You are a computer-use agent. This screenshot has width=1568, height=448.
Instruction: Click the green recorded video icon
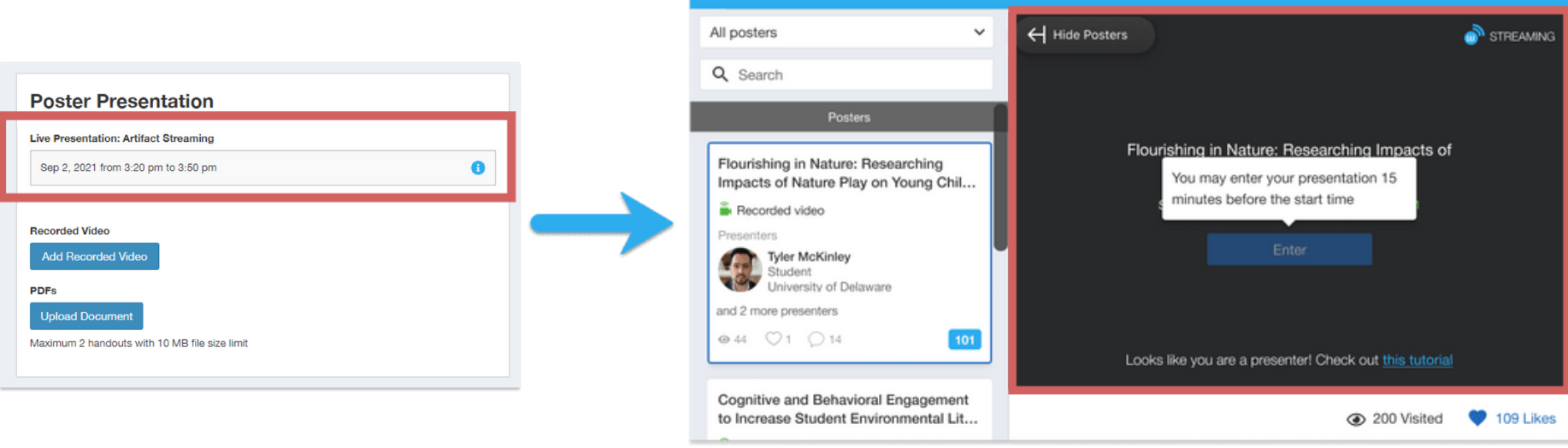coord(725,209)
